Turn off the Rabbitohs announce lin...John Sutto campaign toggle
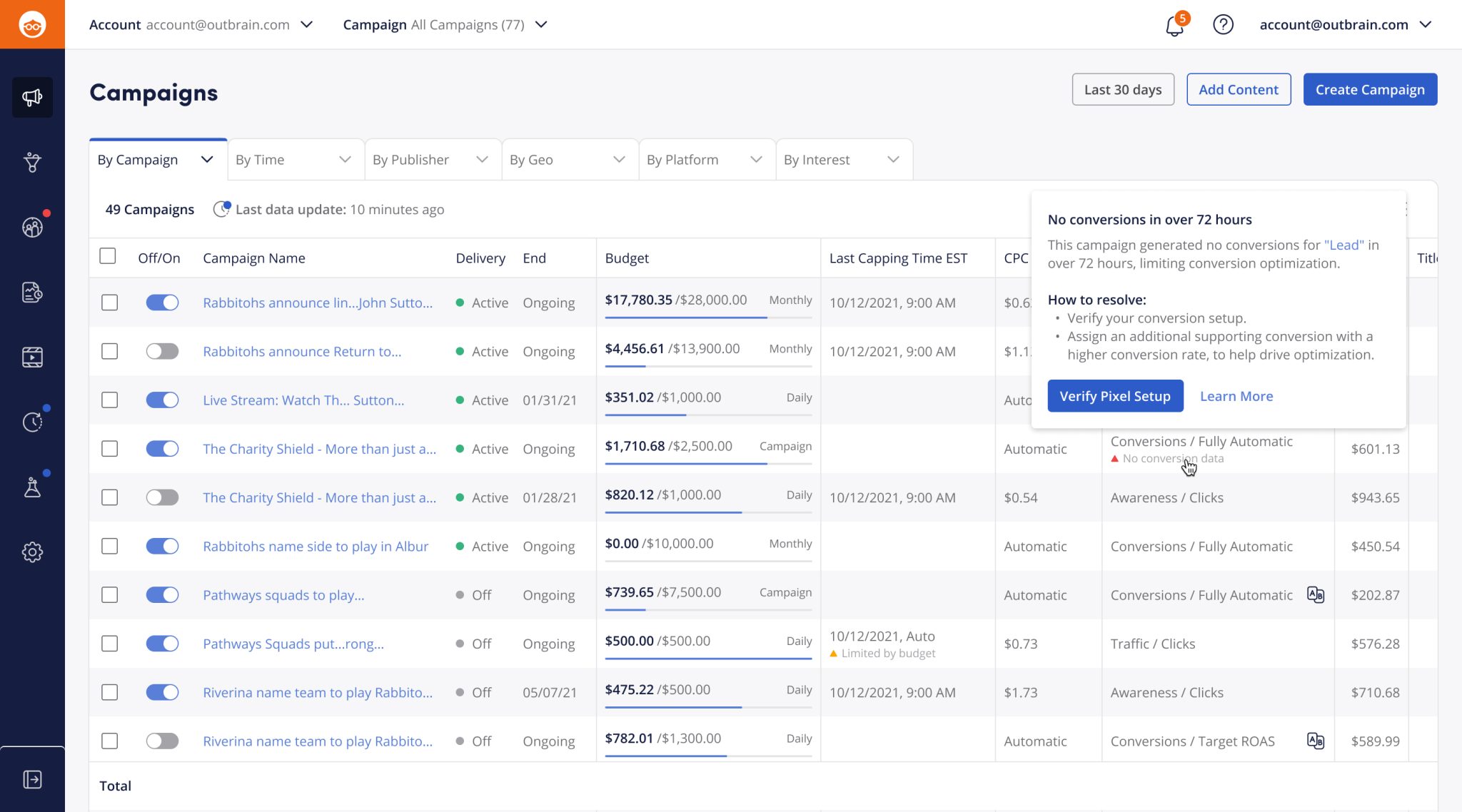Screen dimensions: 1462x812 [x=162, y=303]
